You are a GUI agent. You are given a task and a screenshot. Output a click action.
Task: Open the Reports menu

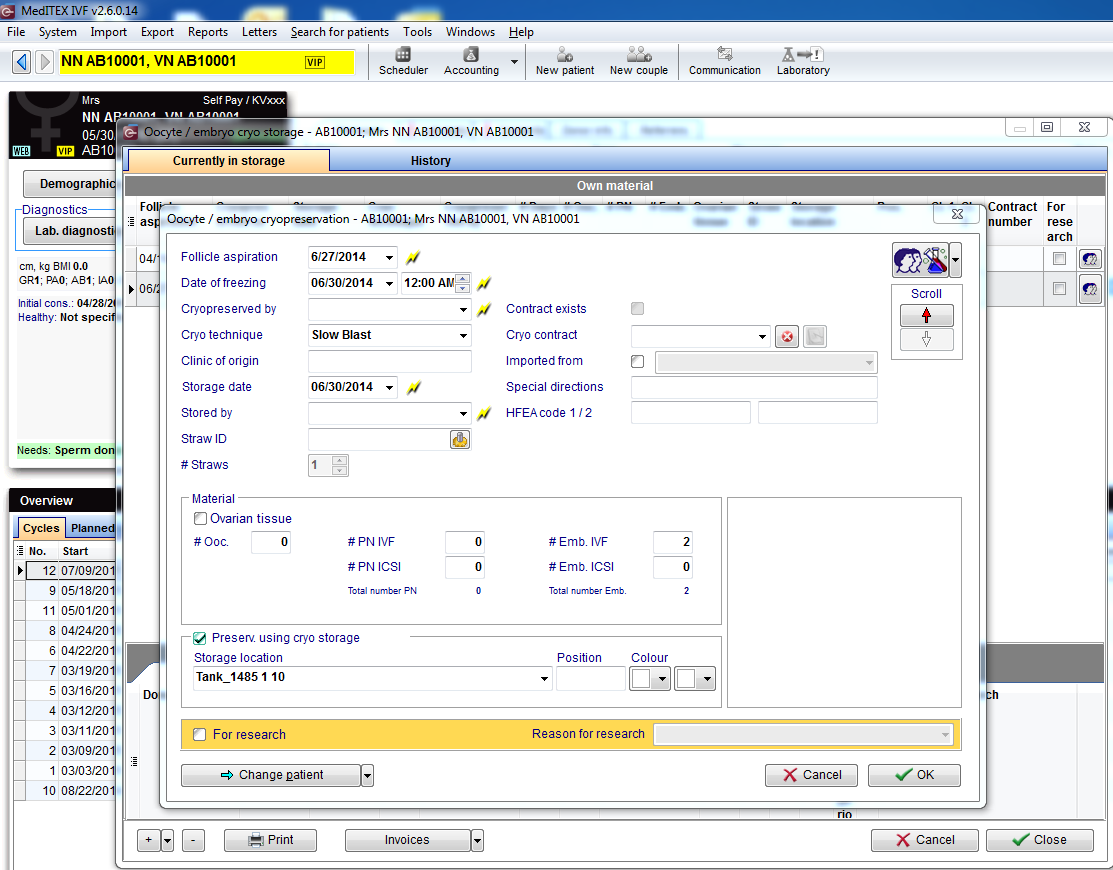(208, 32)
